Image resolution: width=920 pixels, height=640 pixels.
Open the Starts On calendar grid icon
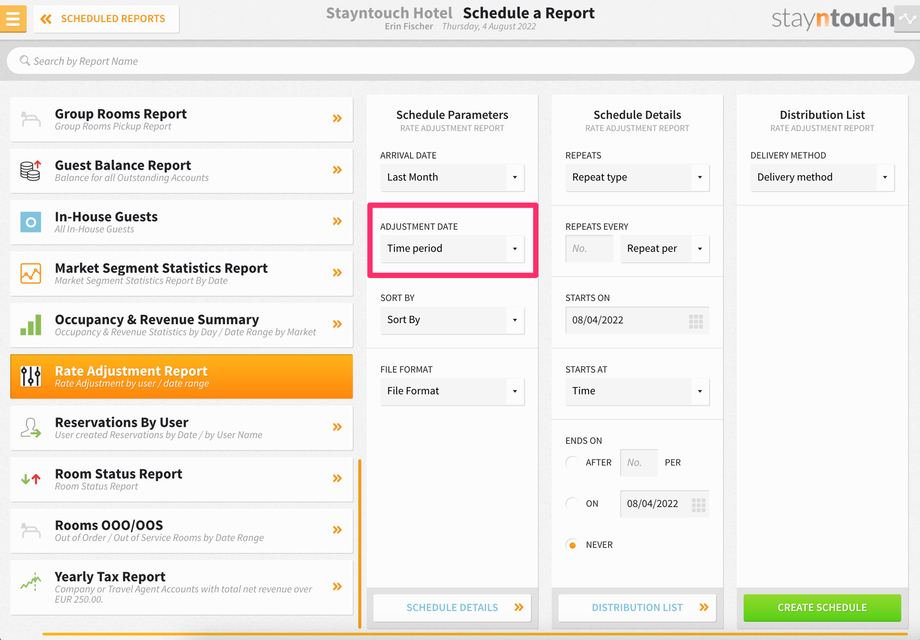696,321
